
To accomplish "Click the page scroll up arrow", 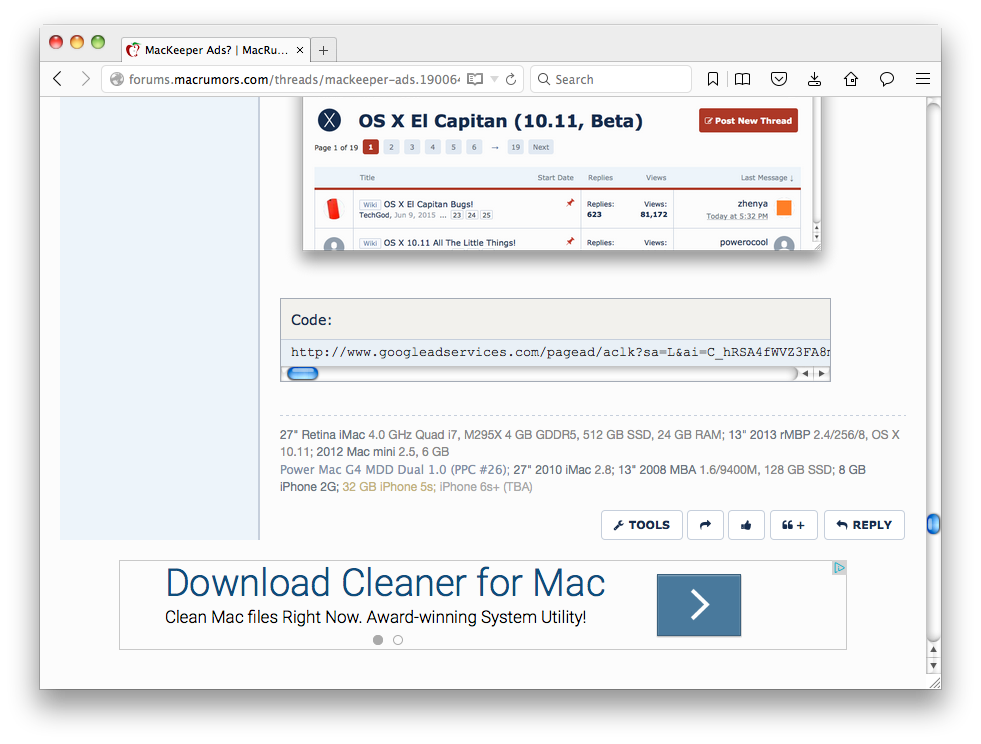I will (x=933, y=650).
